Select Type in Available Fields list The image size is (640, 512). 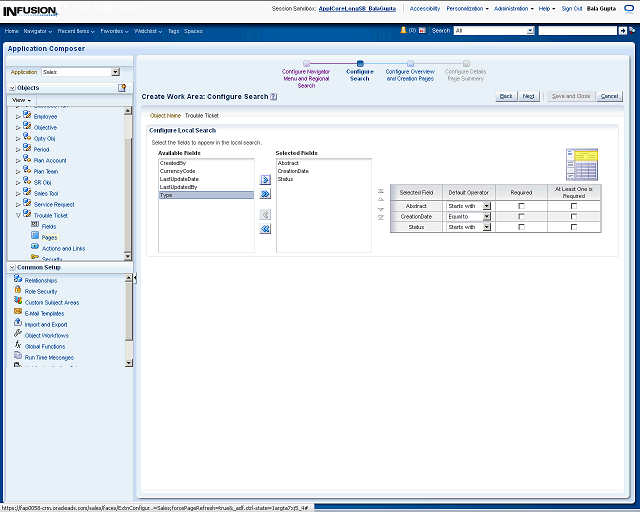click(x=166, y=195)
